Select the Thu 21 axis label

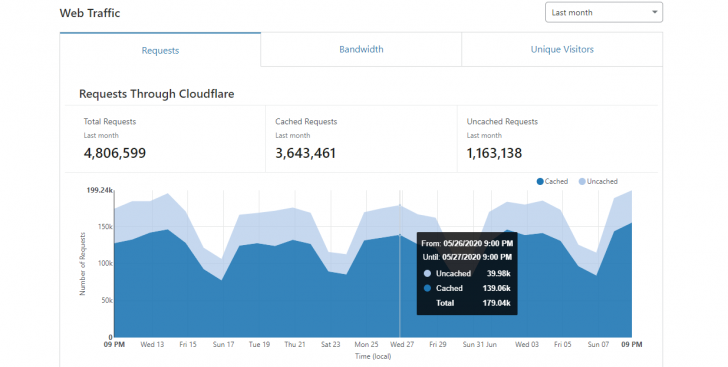click(x=295, y=344)
